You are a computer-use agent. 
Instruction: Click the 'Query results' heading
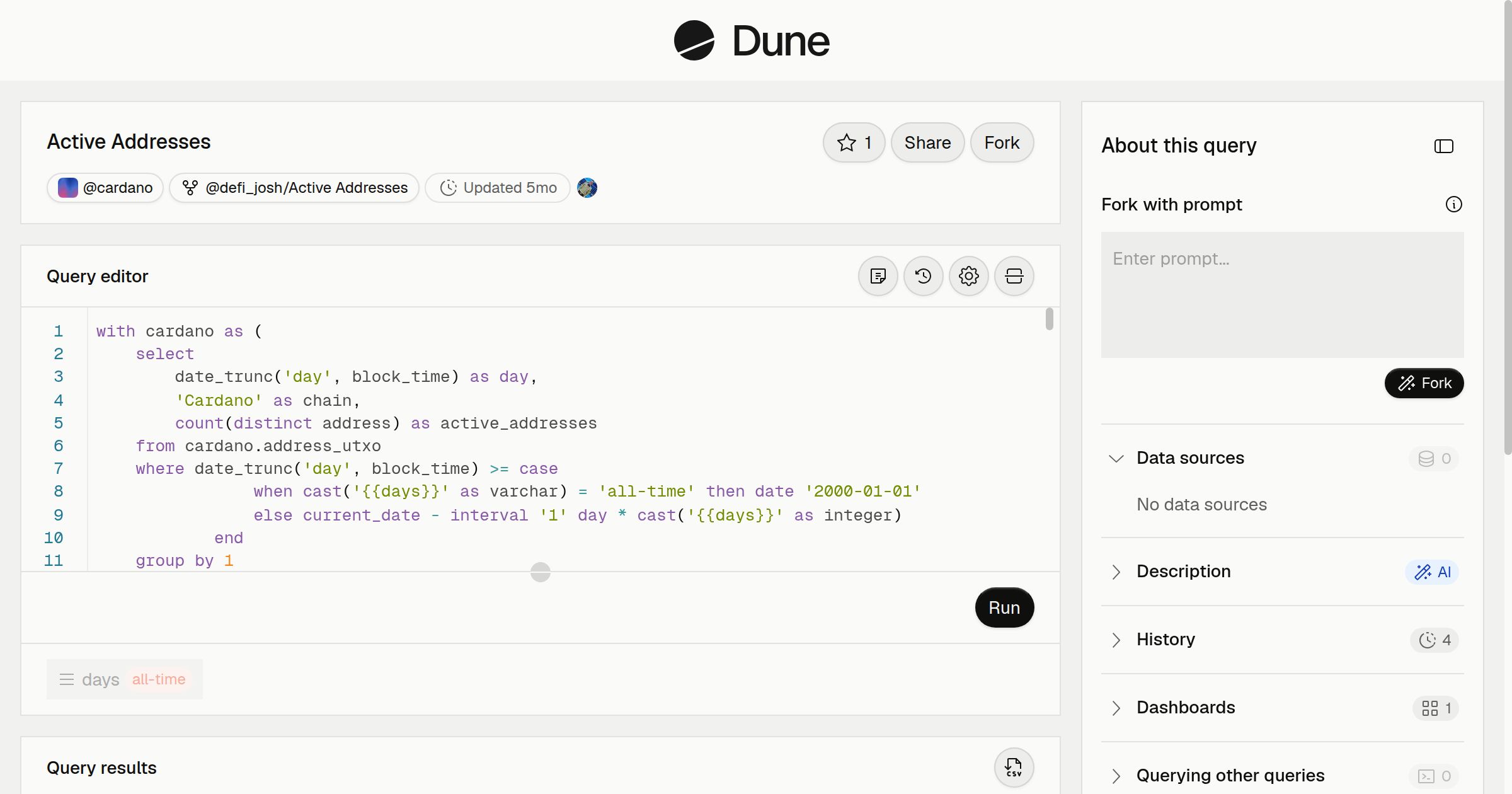tap(101, 768)
